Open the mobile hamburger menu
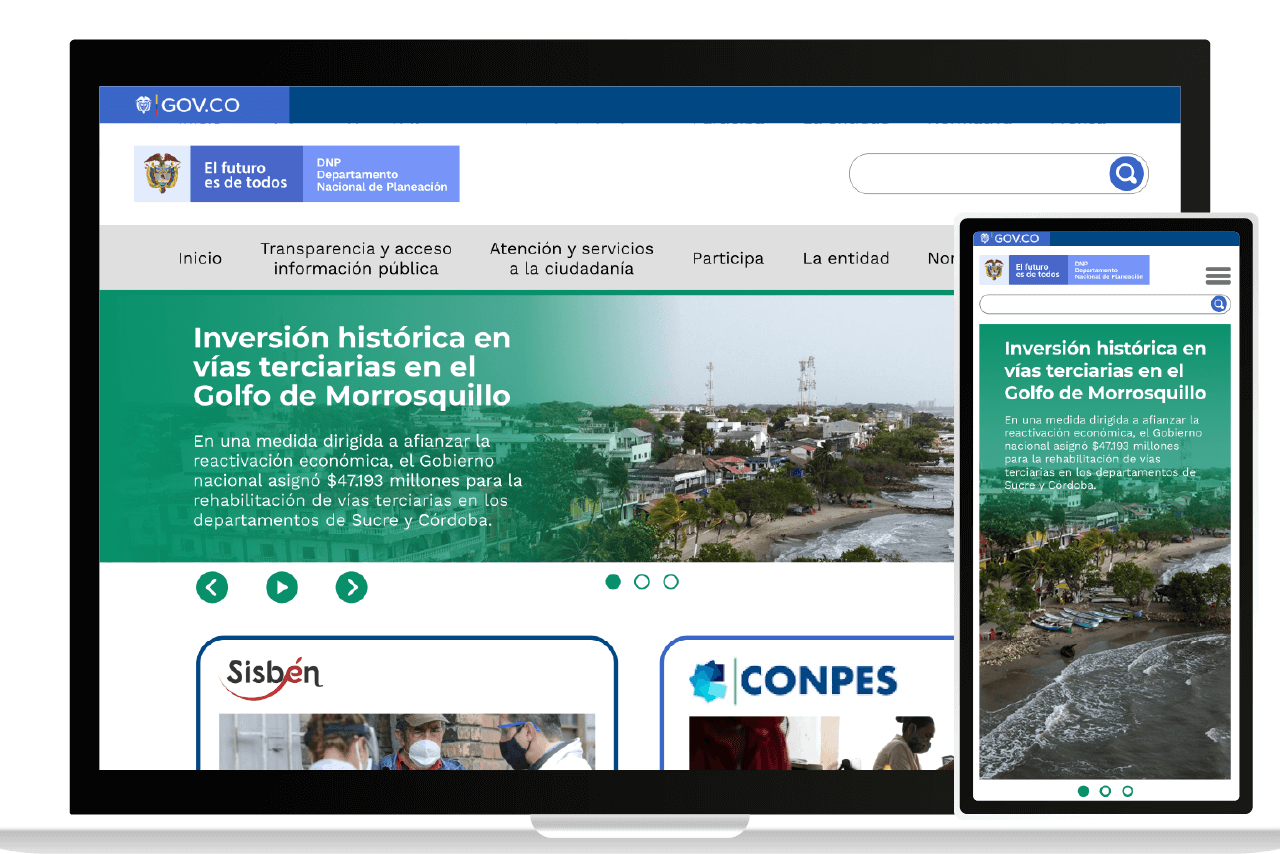 (x=1217, y=275)
